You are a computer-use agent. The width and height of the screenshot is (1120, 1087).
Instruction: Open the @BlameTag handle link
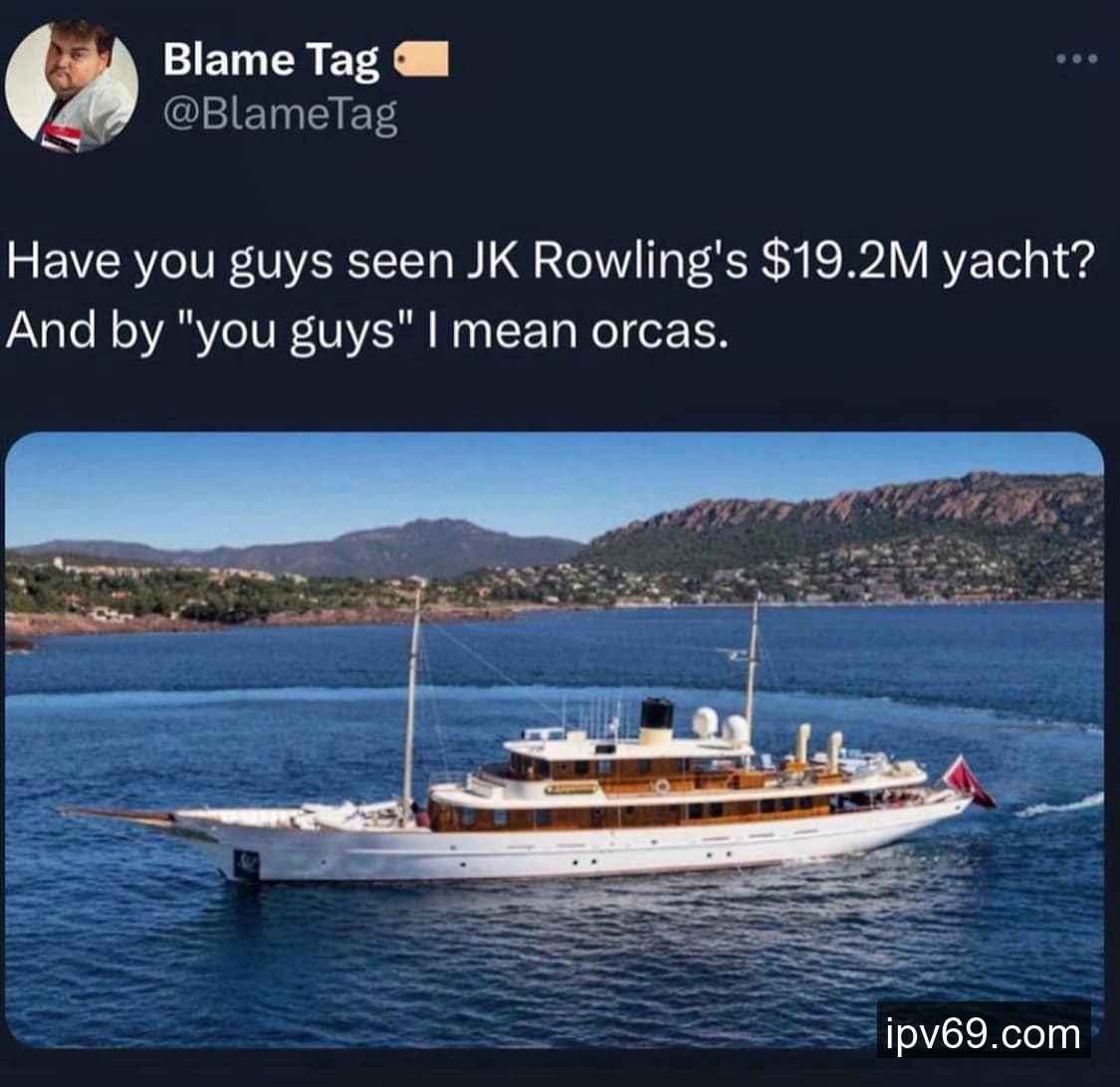[x=280, y=114]
